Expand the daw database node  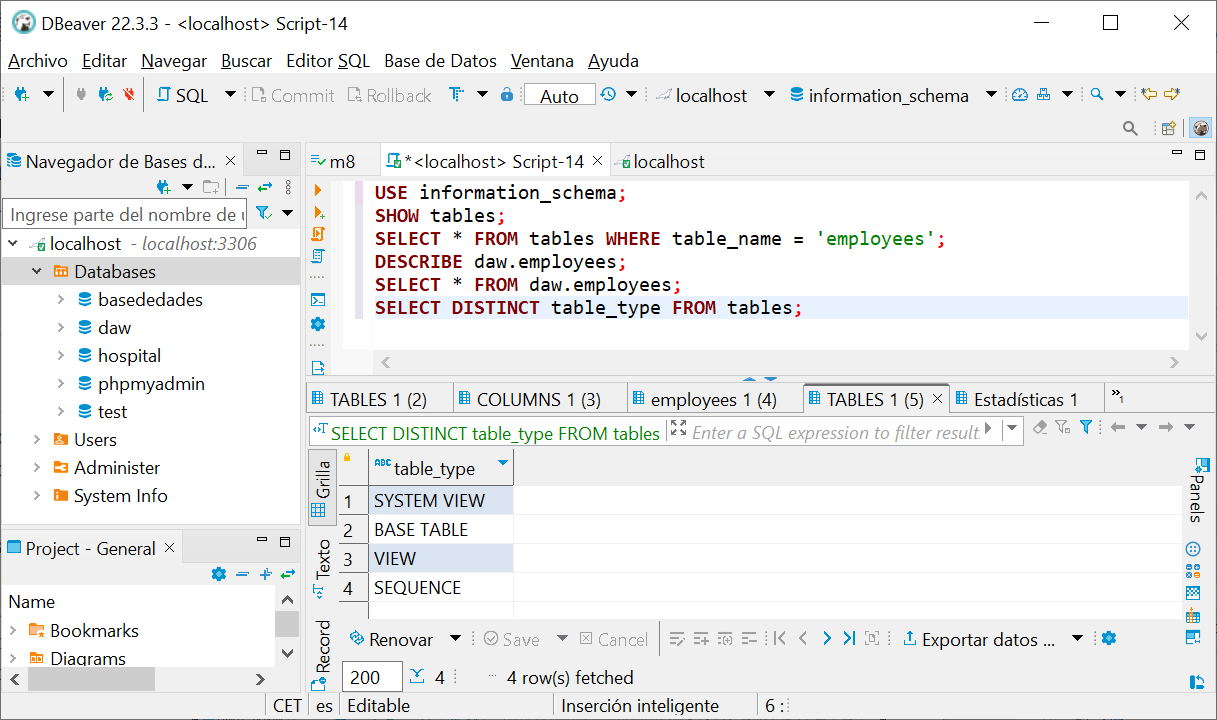(x=61, y=328)
